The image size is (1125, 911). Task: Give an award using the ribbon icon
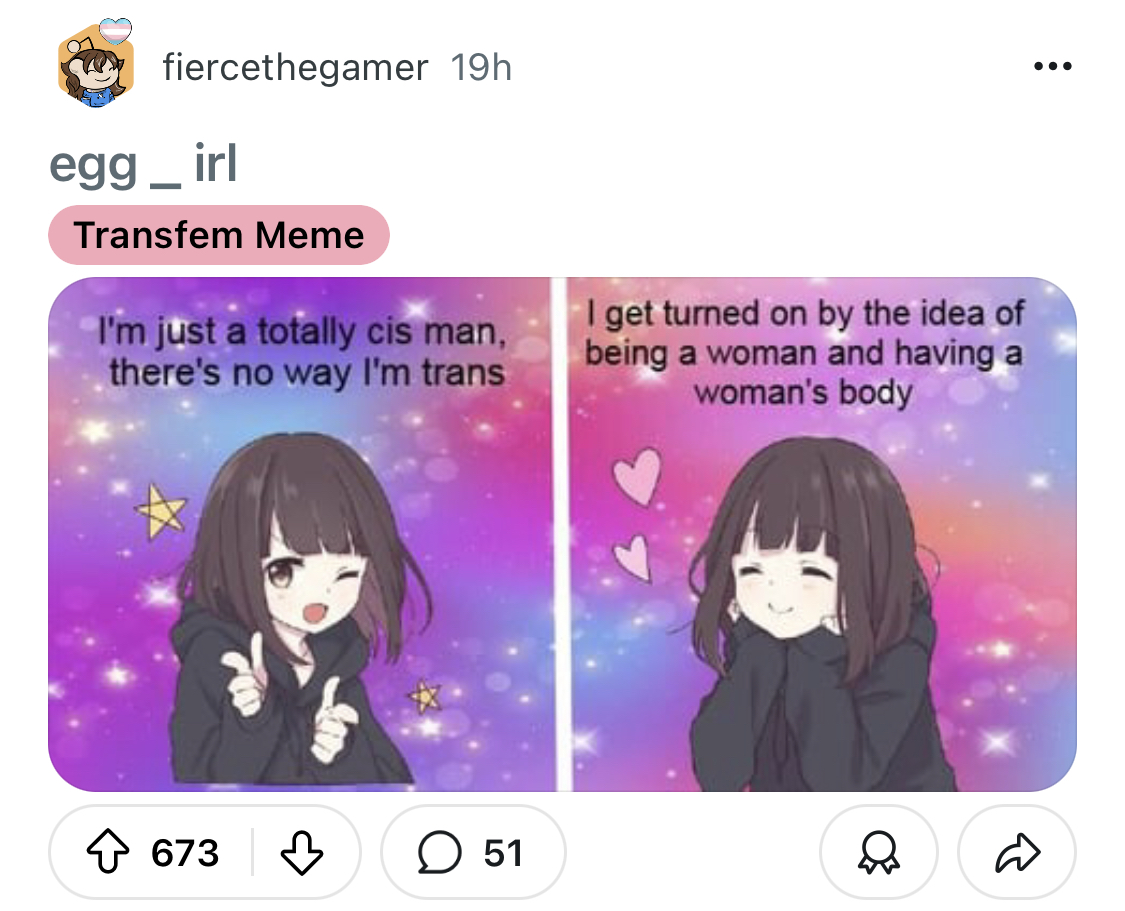[878, 851]
